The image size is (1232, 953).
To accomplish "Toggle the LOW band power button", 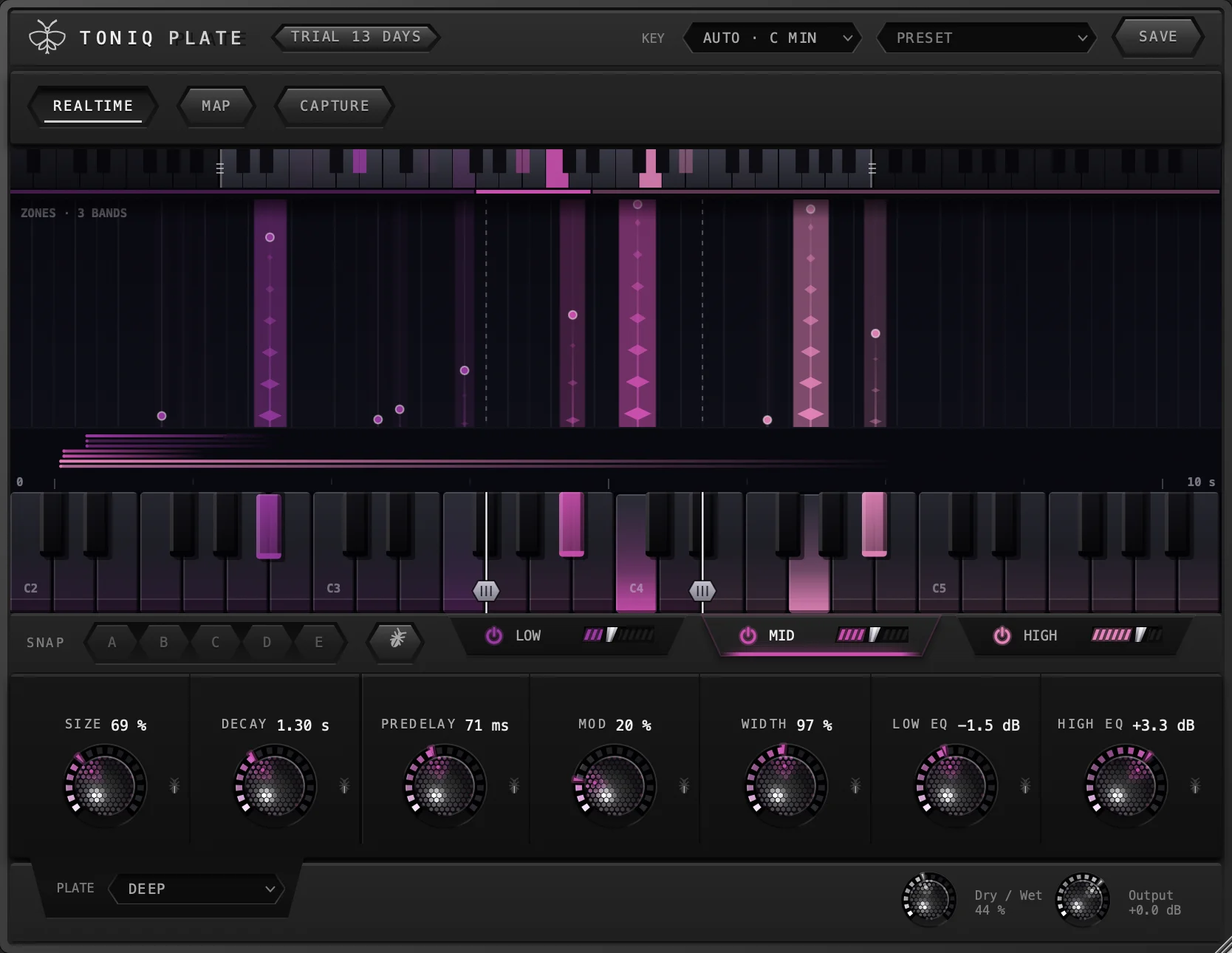I will pos(494,635).
